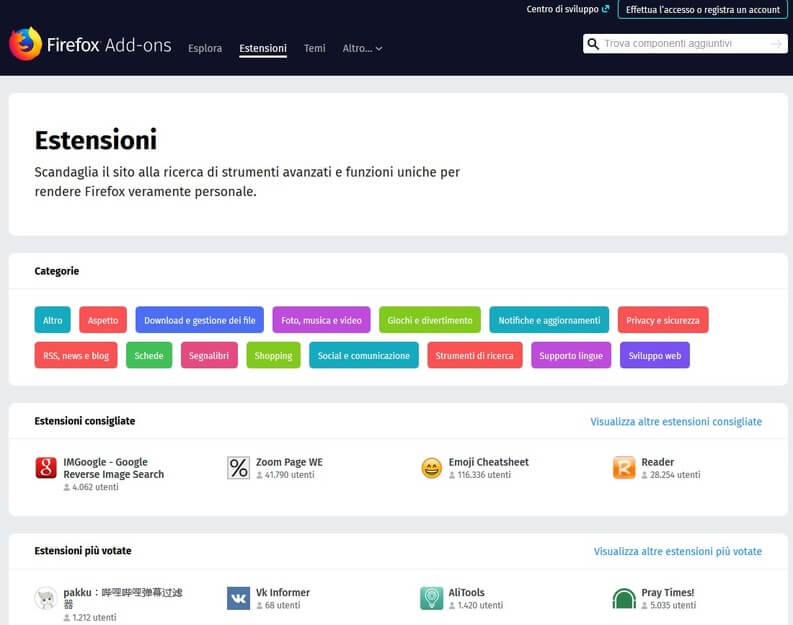Open the pakku extension avatar icon
The width and height of the screenshot is (793, 625).
point(46,598)
